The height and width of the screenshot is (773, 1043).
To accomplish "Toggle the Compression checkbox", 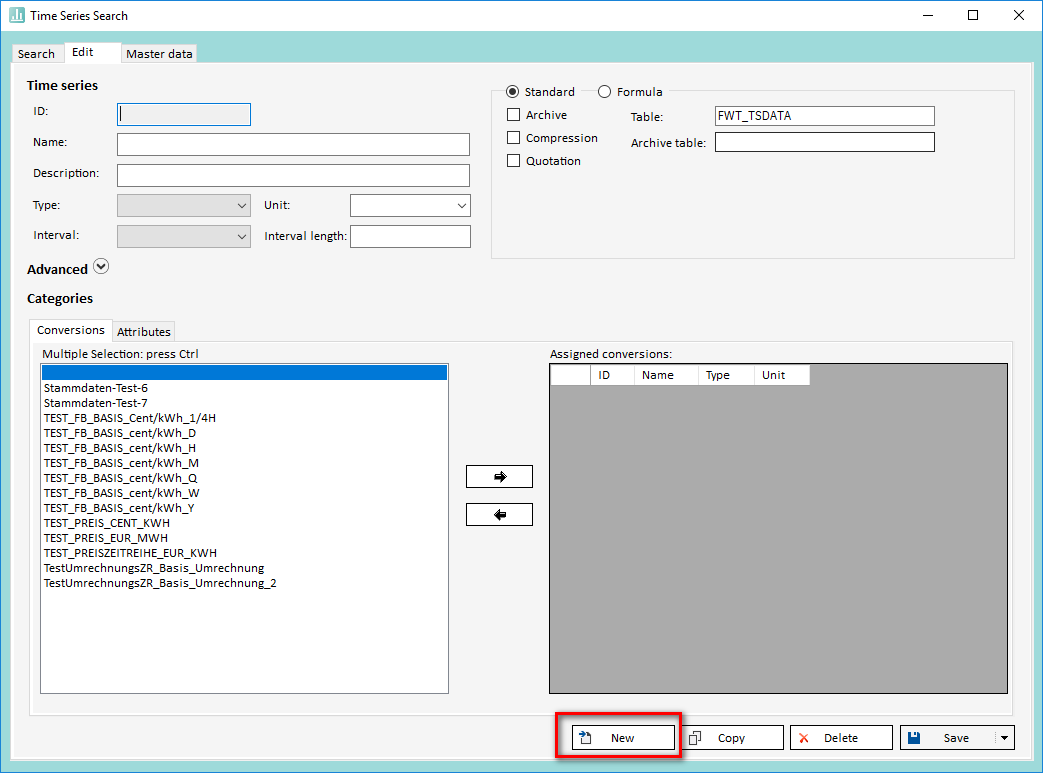I will [x=514, y=138].
